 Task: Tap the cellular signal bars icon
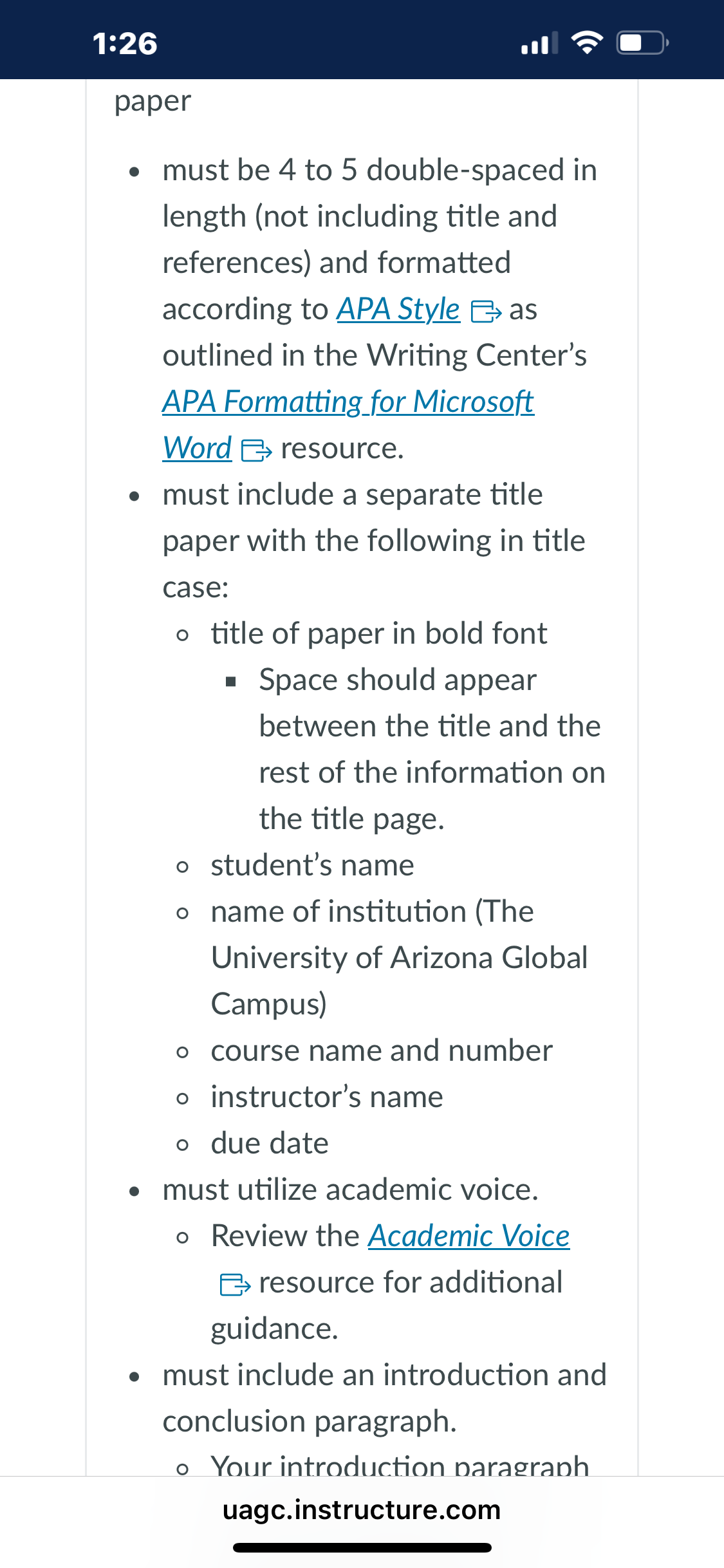[x=539, y=43]
